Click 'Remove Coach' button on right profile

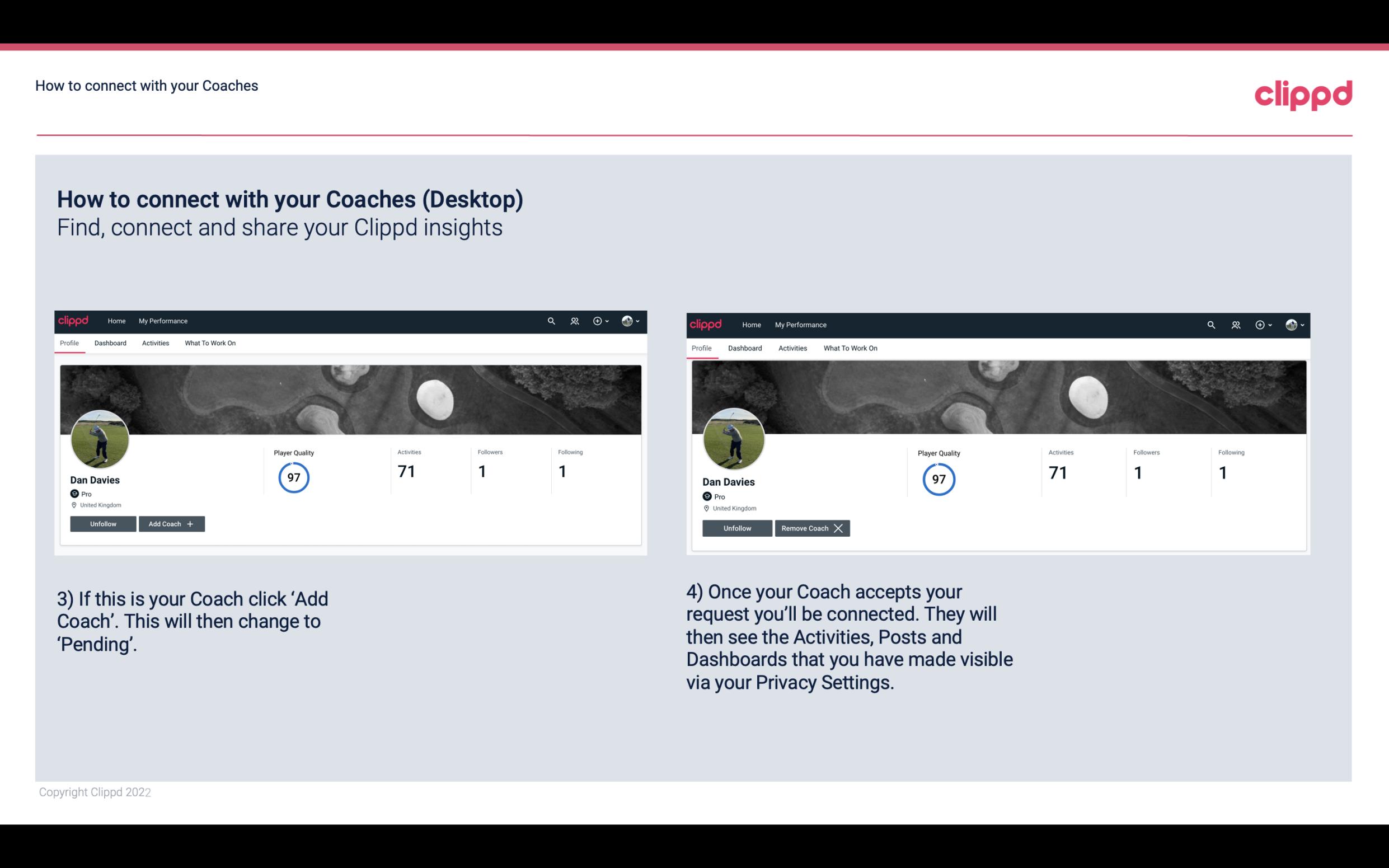(x=811, y=527)
